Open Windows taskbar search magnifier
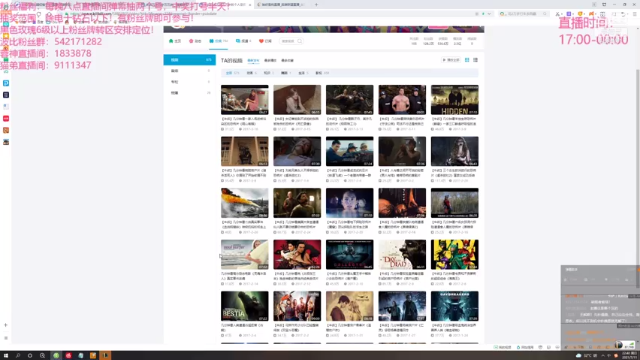Image resolution: width=640 pixels, height=360 pixels. tap(18, 356)
